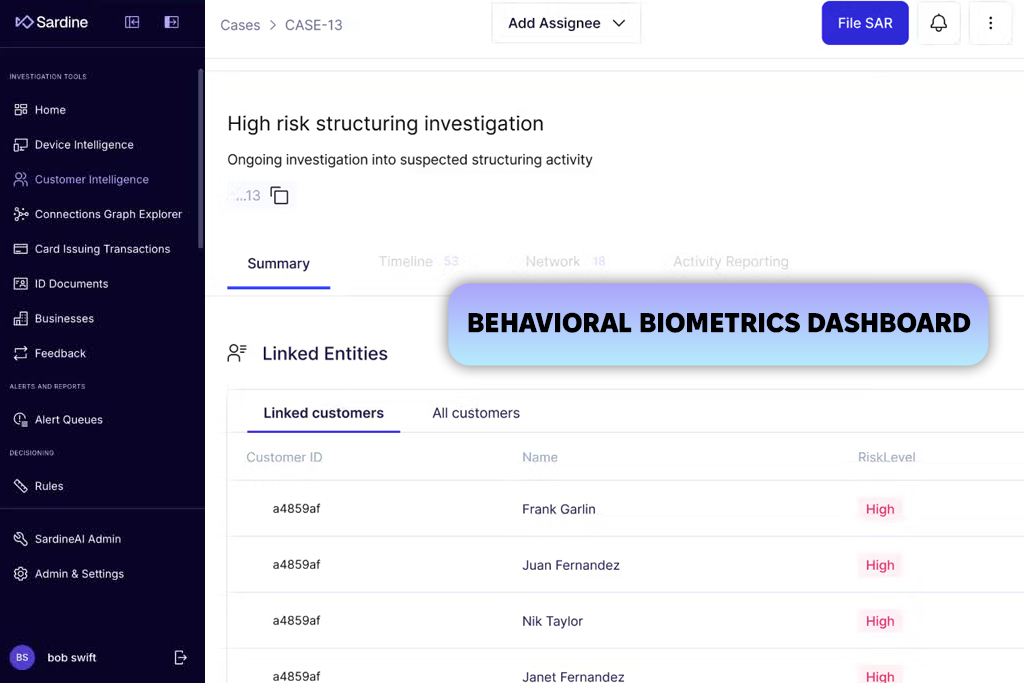The width and height of the screenshot is (1024, 683).
Task: Click High risk badge for Juan Fernandez
Action: [880, 565]
